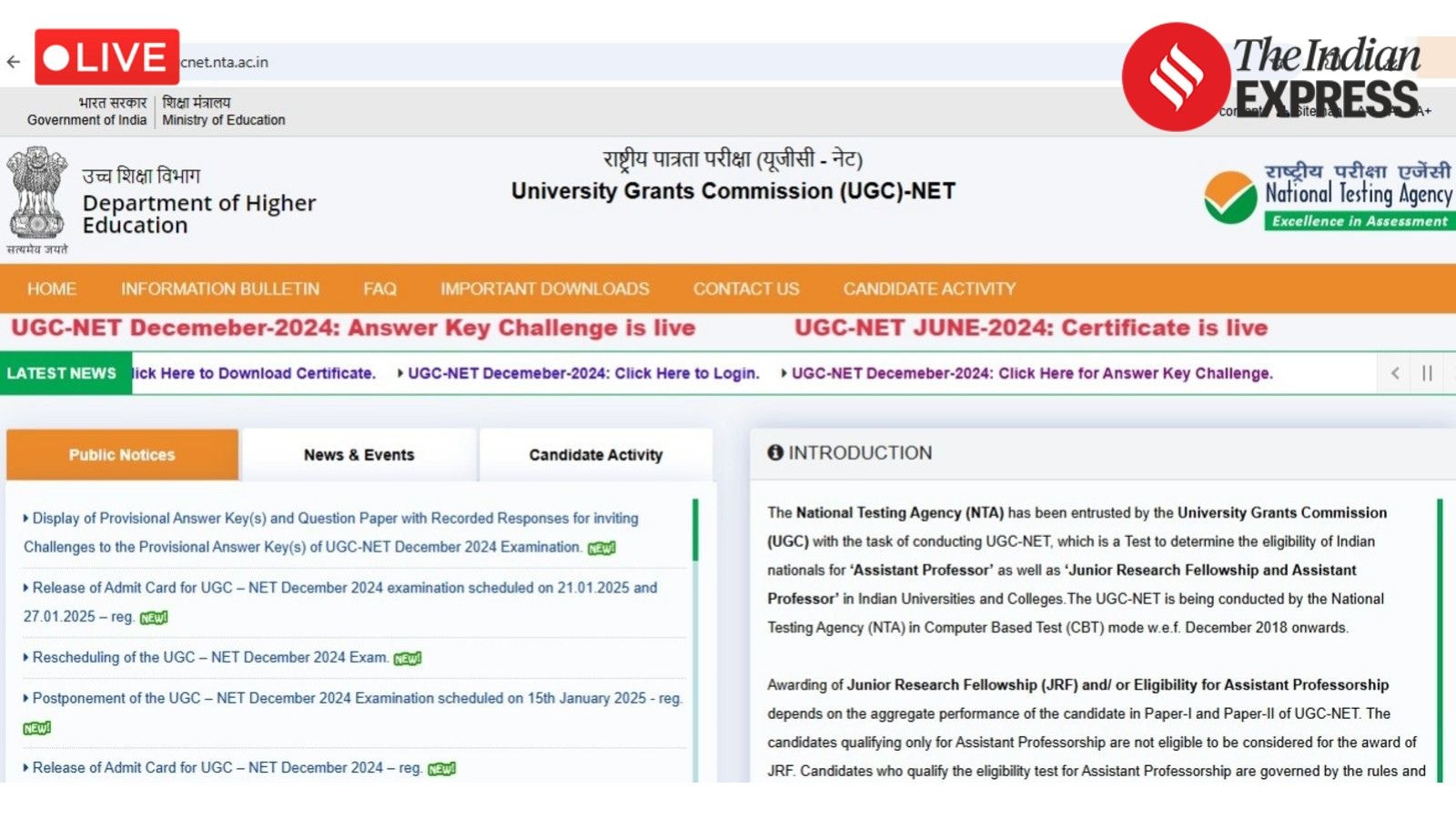Open the Important Downloads section
The width and height of the screenshot is (1456, 819).
543,288
